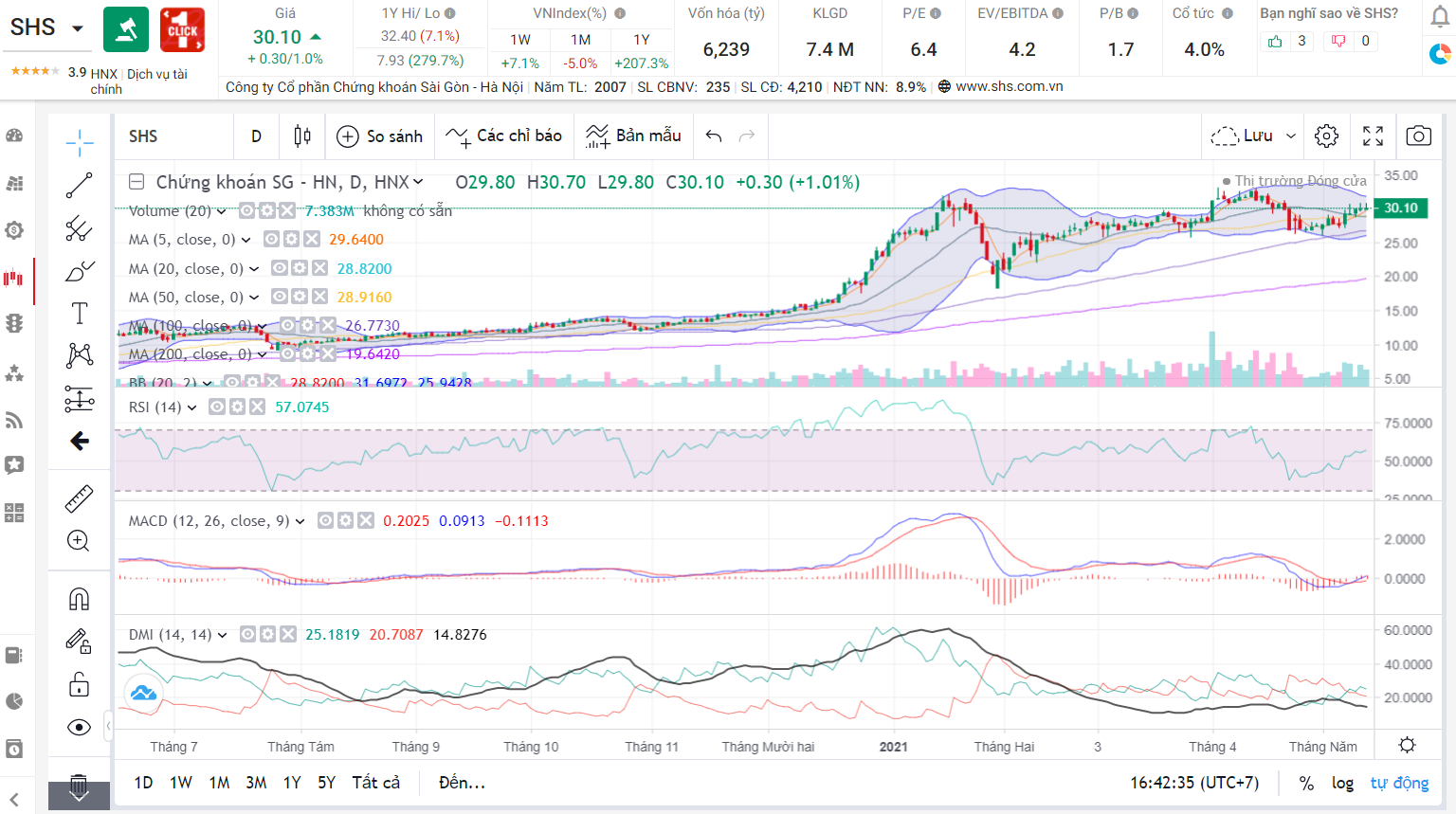Click the So sánh compare button
This screenshot has height=814, width=1456.
click(380, 136)
